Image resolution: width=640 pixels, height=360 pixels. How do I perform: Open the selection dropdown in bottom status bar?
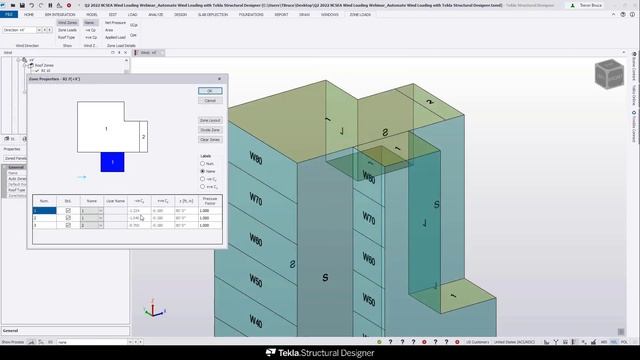click(x=130, y=342)
